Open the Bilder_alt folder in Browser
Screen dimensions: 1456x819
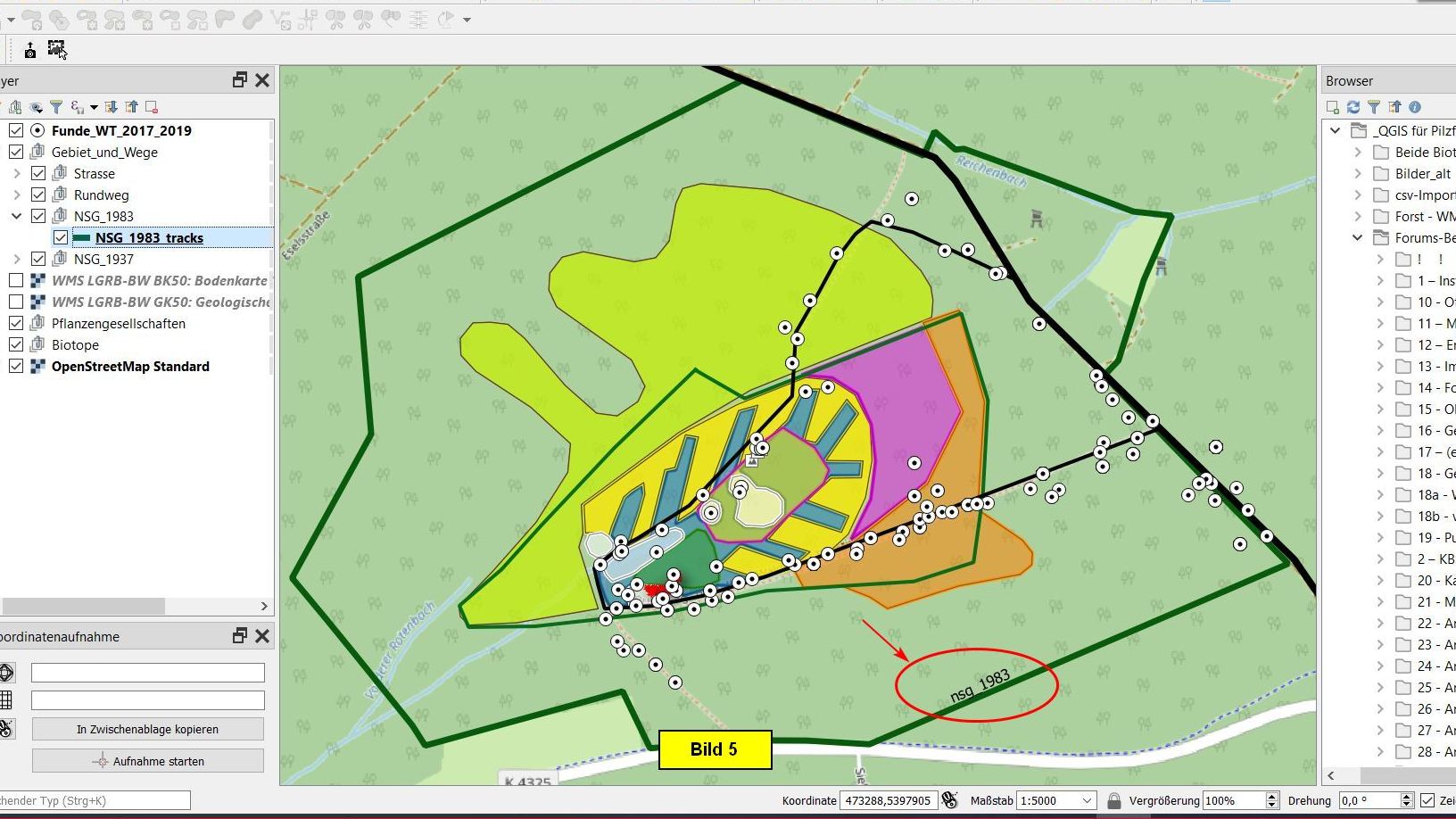(1422, 173)
